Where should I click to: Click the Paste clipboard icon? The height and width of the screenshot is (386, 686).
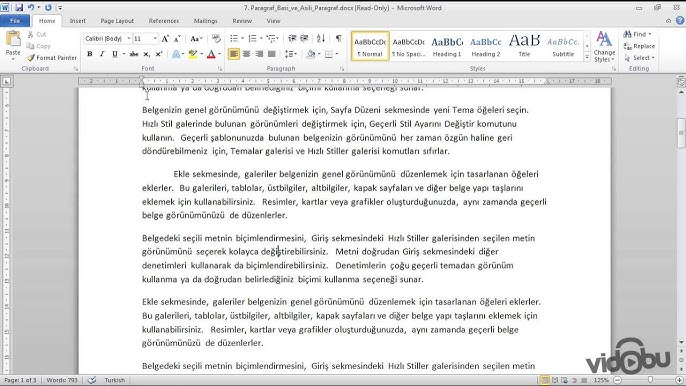pyautogui.click(x=13, y=39)
